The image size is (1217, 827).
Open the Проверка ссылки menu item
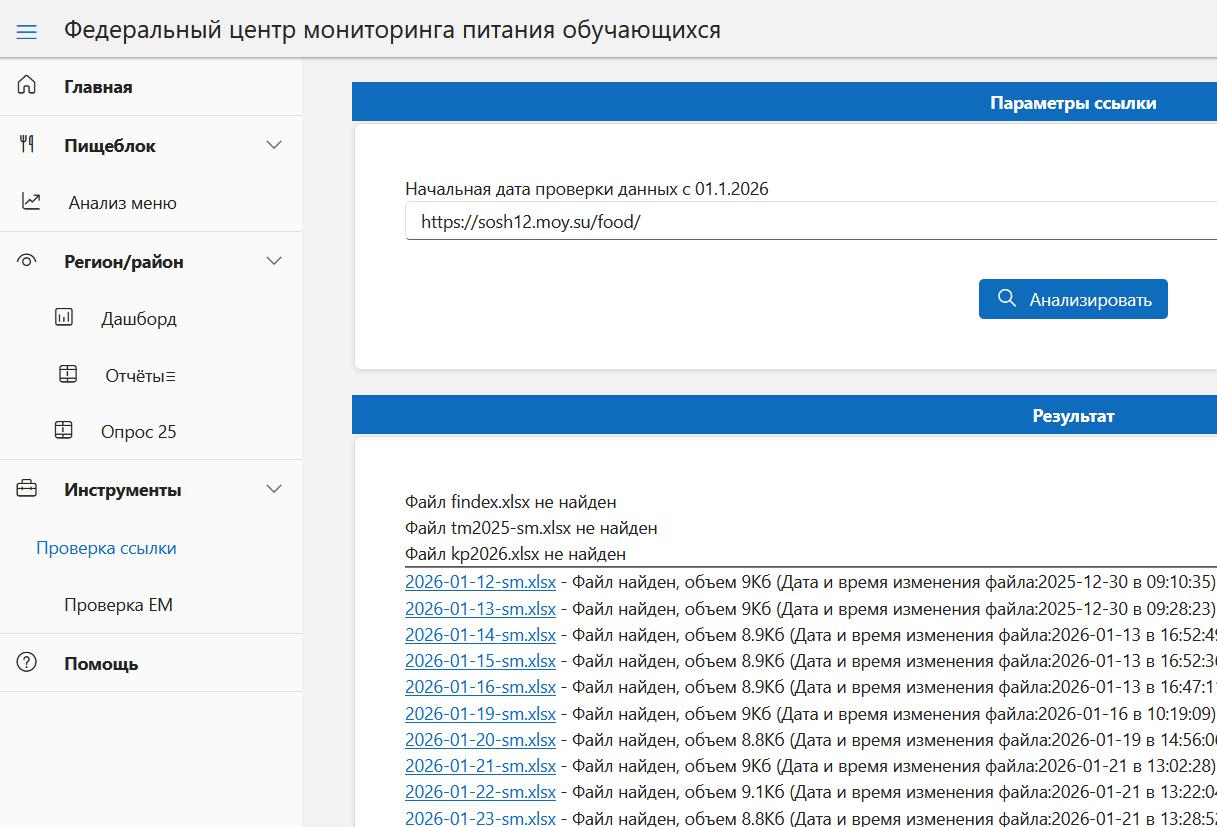(x=106, y=548)
